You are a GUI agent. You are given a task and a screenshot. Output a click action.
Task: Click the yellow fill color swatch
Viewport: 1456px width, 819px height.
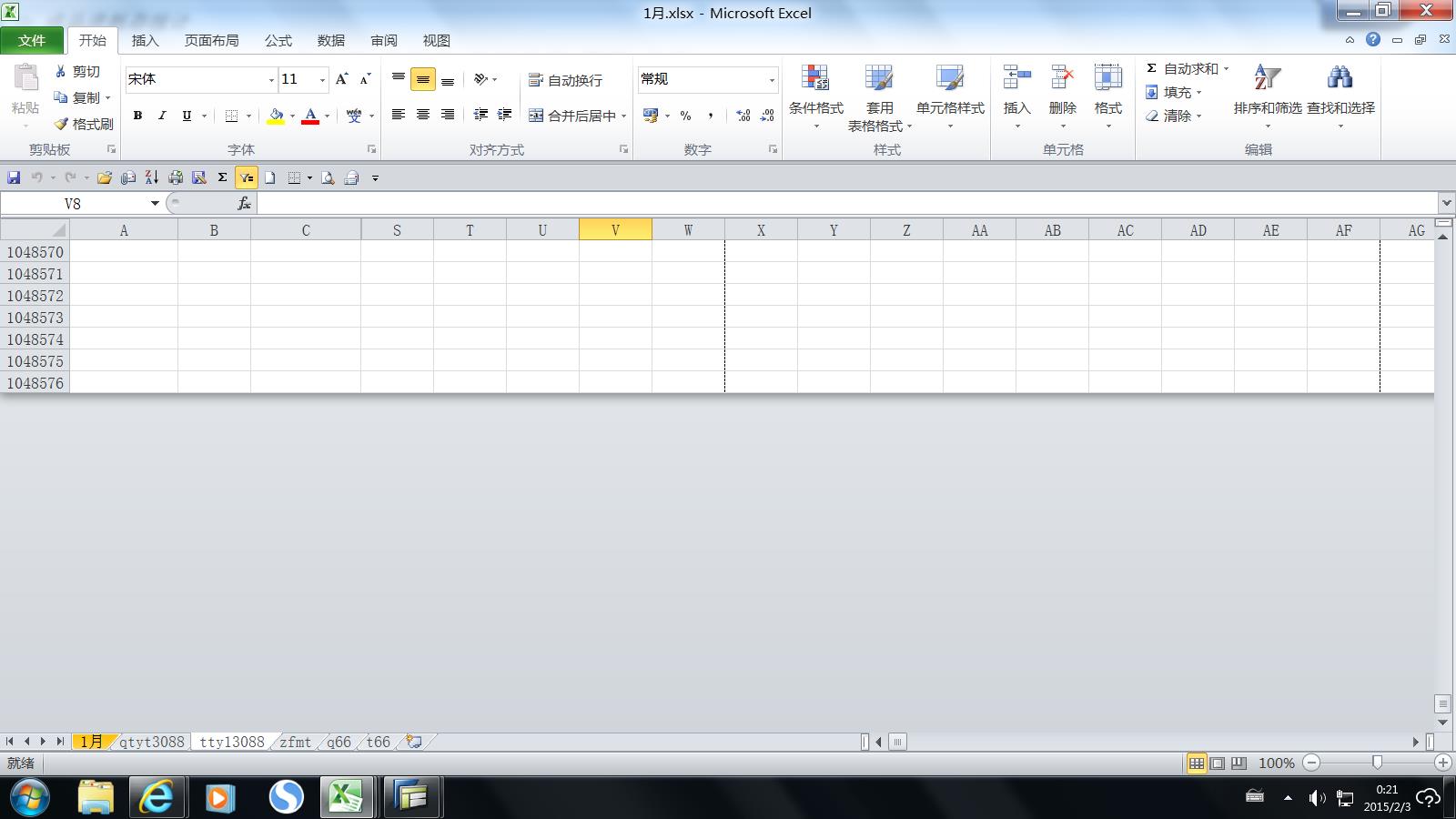276,116
